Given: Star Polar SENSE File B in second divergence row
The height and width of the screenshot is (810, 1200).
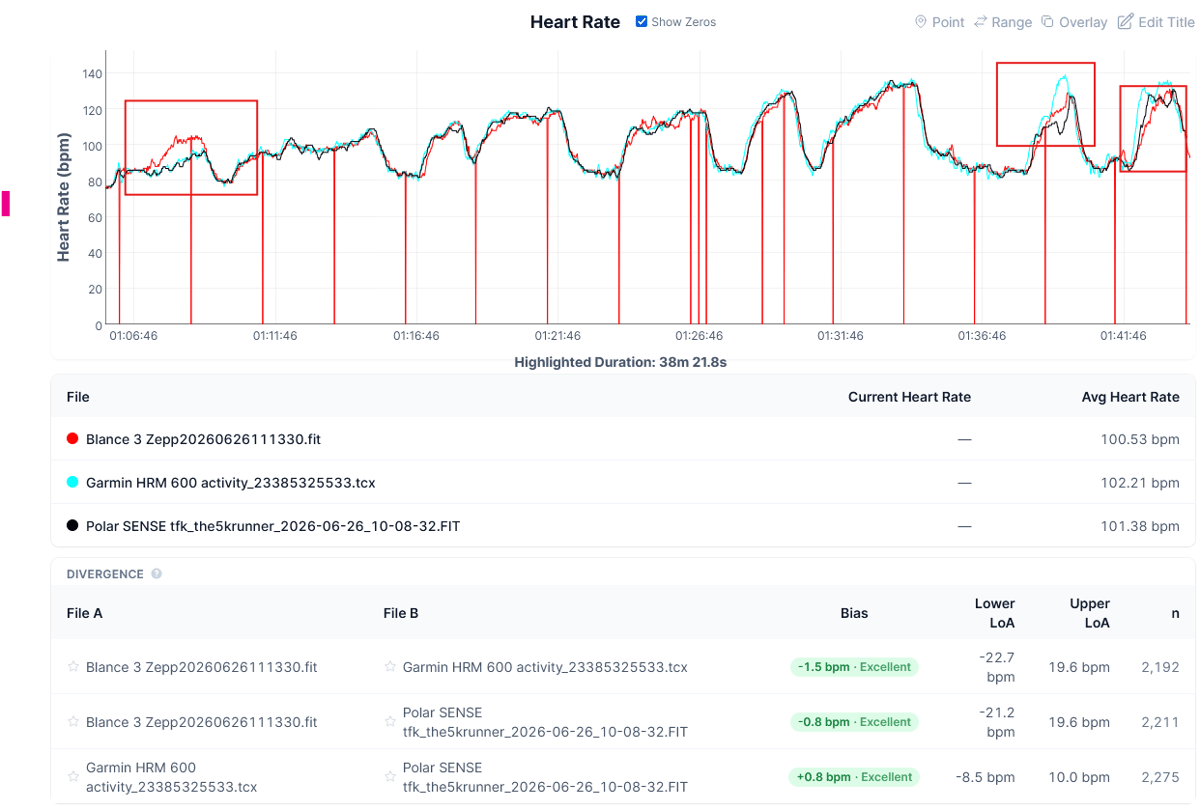Looking at the screenshot, I should coord(390,721).
